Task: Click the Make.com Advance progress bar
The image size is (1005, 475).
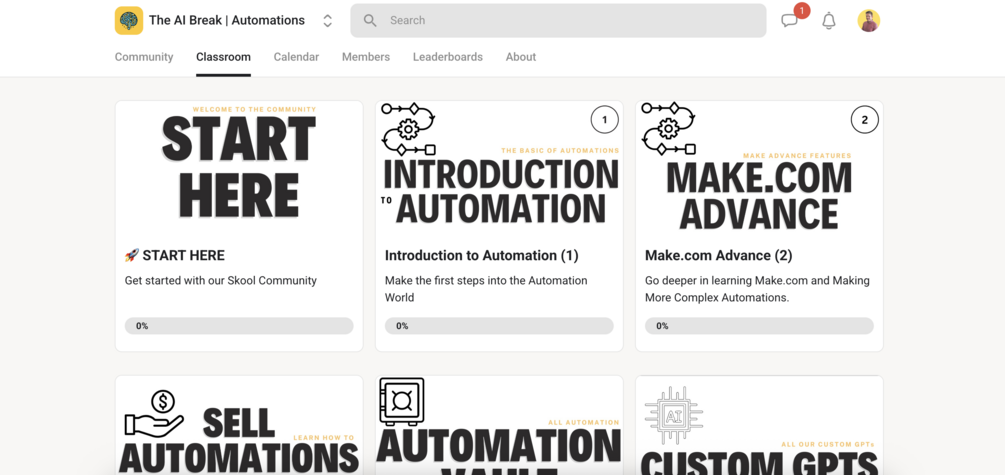Action: point(760,326)
